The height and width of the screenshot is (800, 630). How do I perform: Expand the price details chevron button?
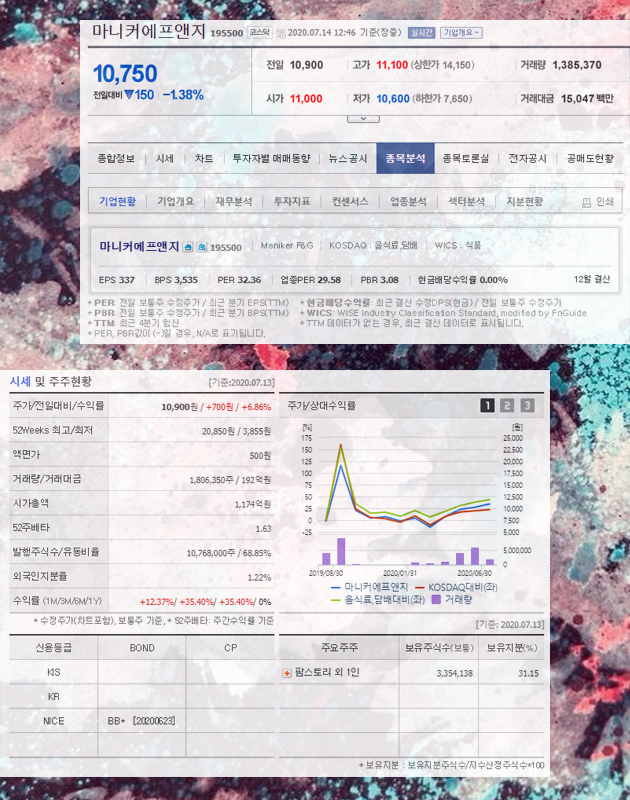(x=363, y=119)
